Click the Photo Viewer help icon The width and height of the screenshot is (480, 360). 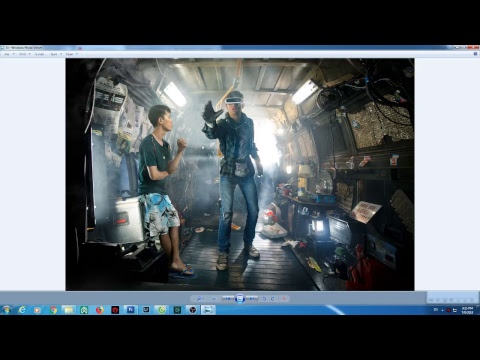[x=476, y=54]
